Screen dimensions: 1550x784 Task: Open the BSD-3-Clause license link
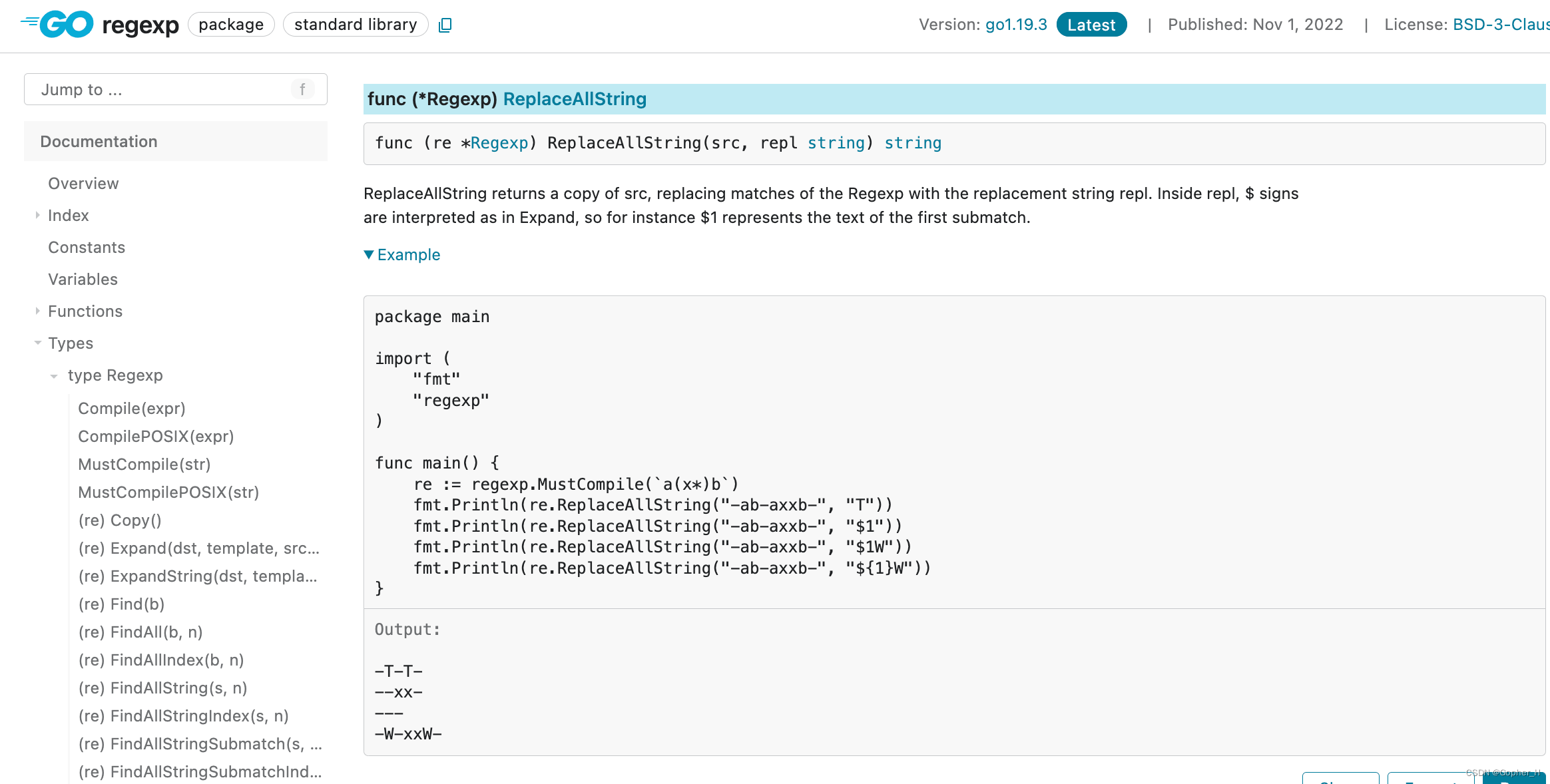(1501, 25)
